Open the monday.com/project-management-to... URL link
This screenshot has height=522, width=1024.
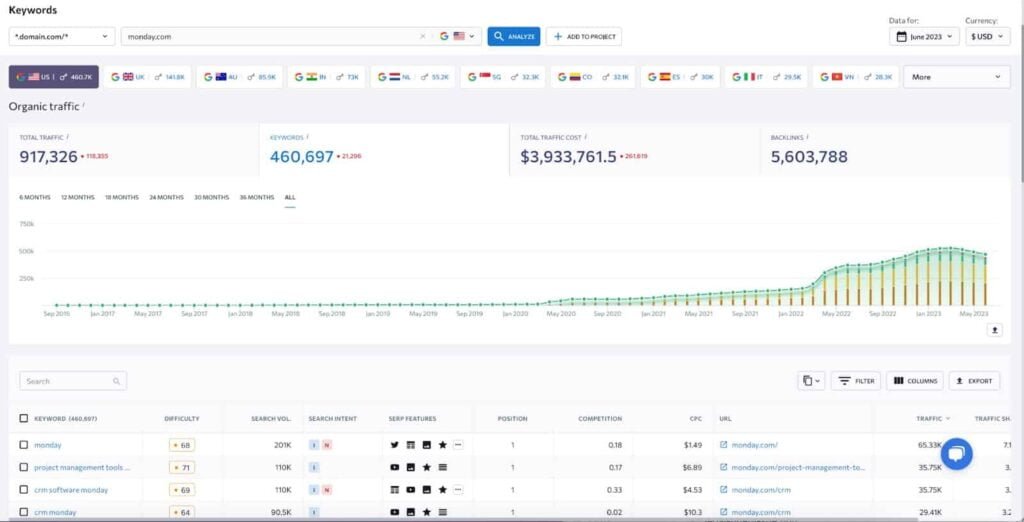point(799,467)
